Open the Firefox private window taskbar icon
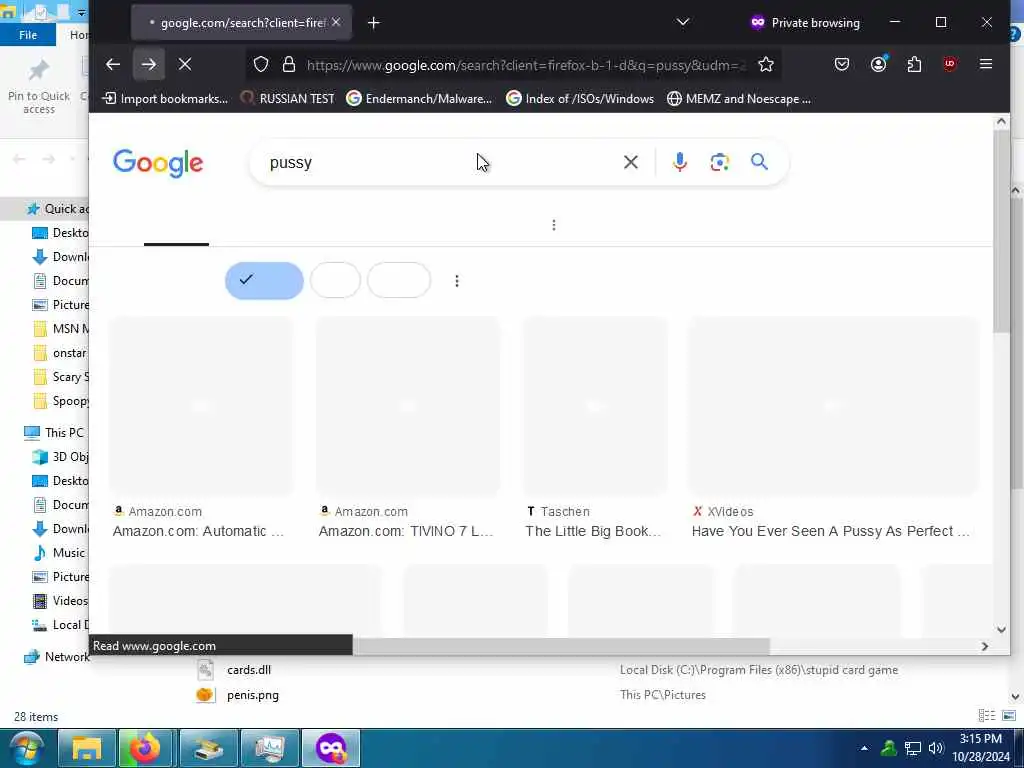This screenshot has height=768, width=1024. pyautogui.click(x=331, y=748)
